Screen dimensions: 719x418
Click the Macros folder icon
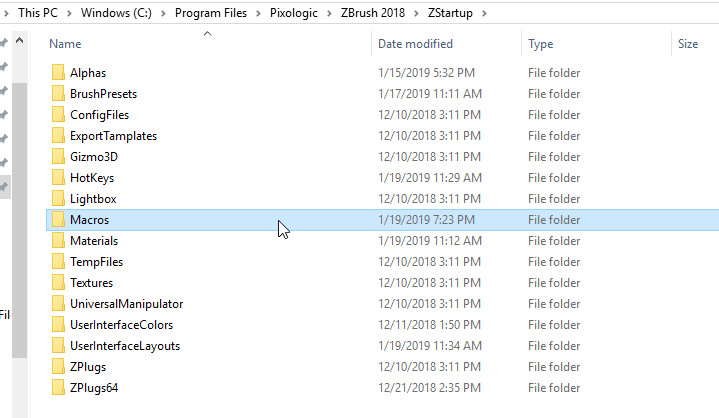(58, 220)
